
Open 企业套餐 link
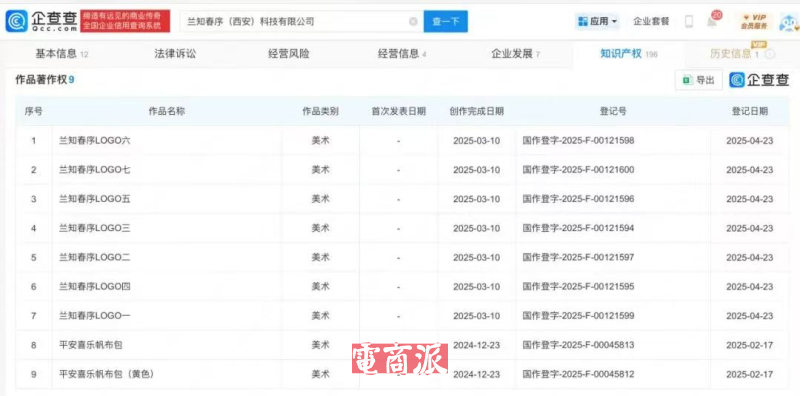[x=651, y=21]
